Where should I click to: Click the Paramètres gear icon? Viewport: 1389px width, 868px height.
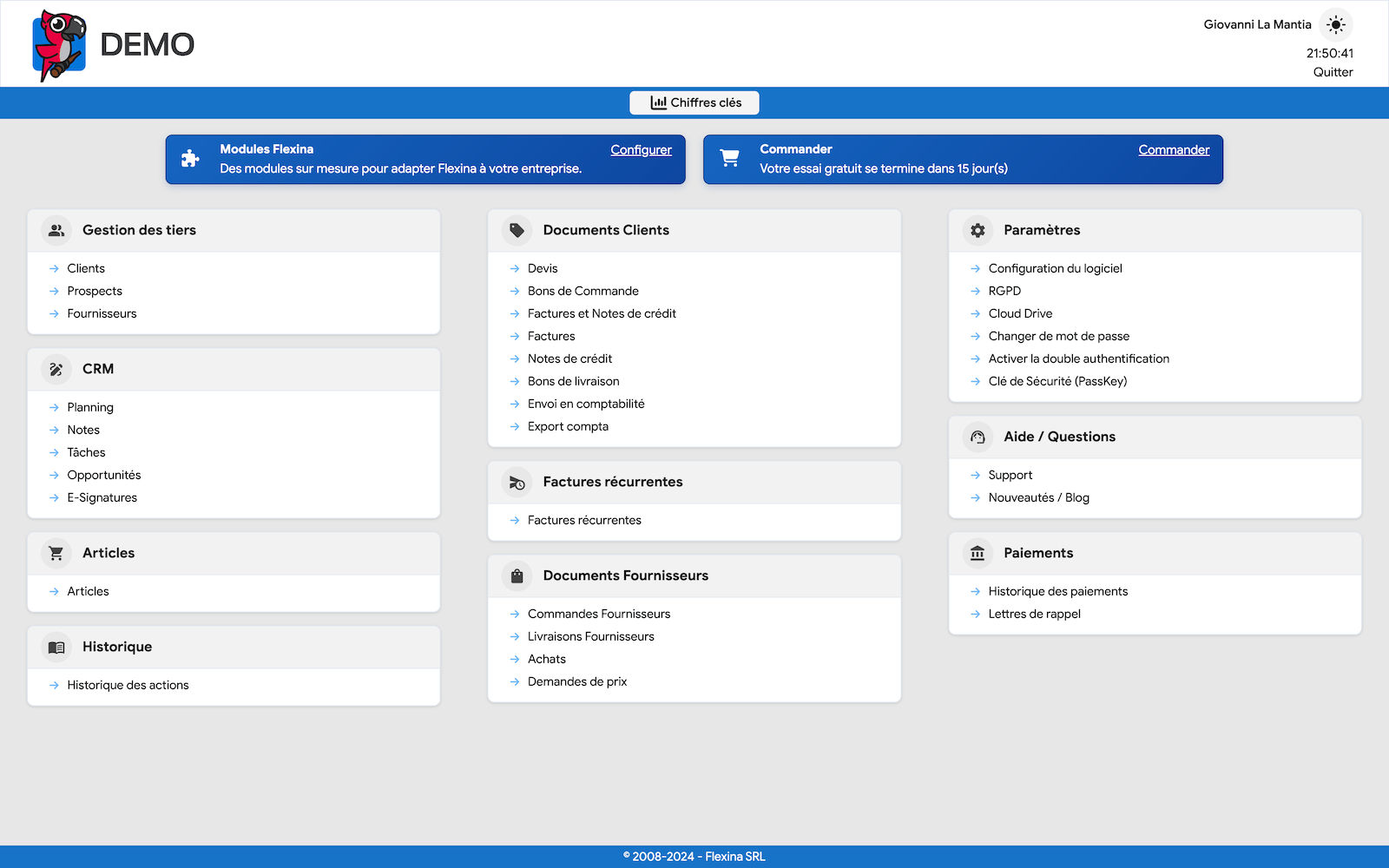(978, 230)
